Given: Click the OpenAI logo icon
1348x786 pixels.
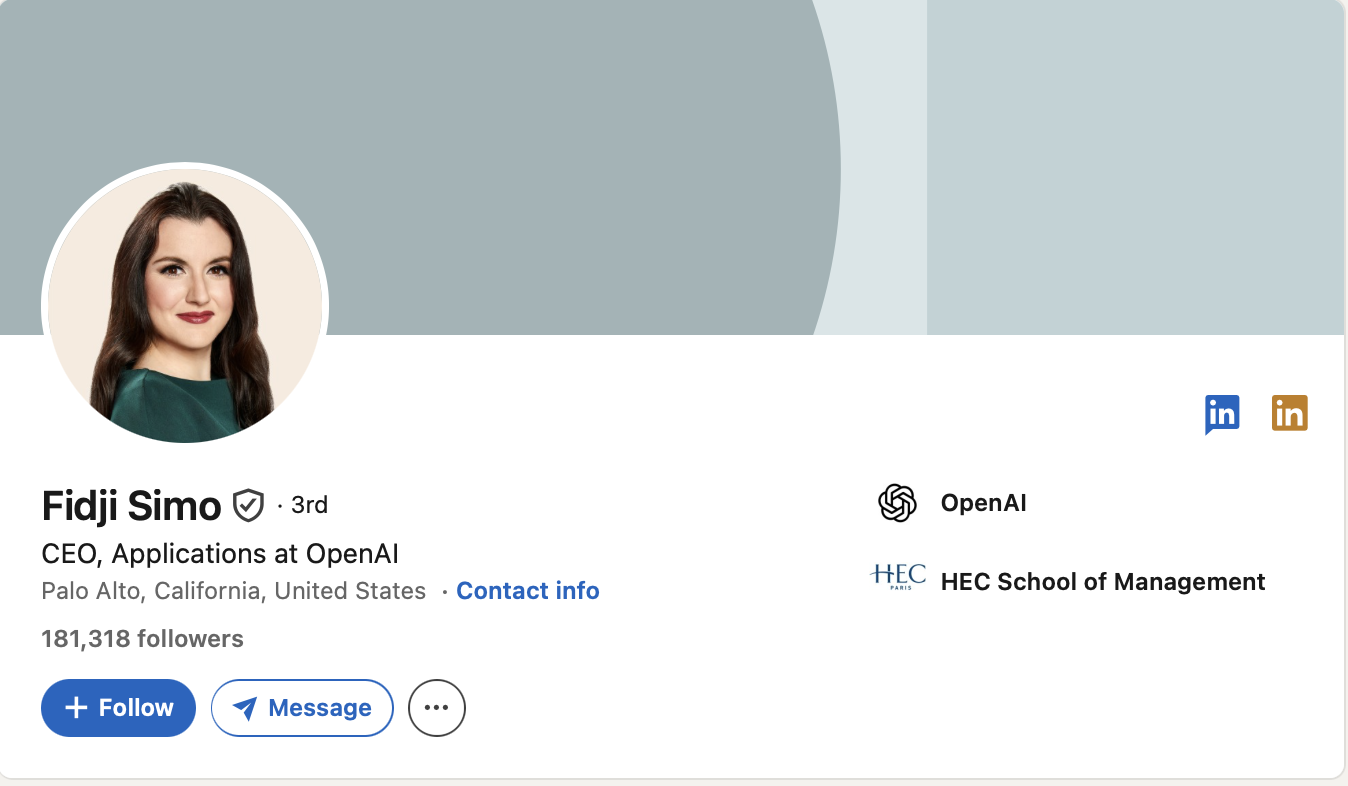Looking at the screenshot, I should pos(897,503).
